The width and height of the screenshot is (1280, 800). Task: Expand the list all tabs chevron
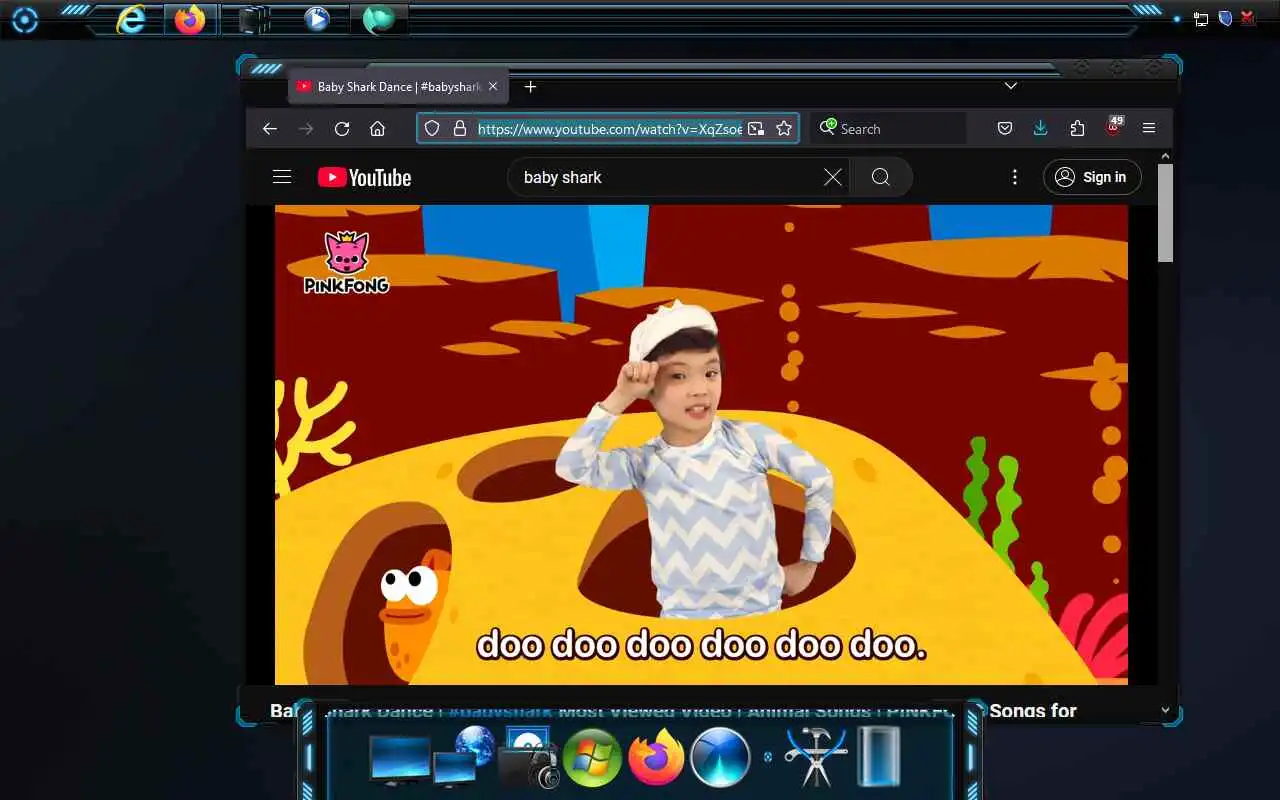pos(1011,86)
